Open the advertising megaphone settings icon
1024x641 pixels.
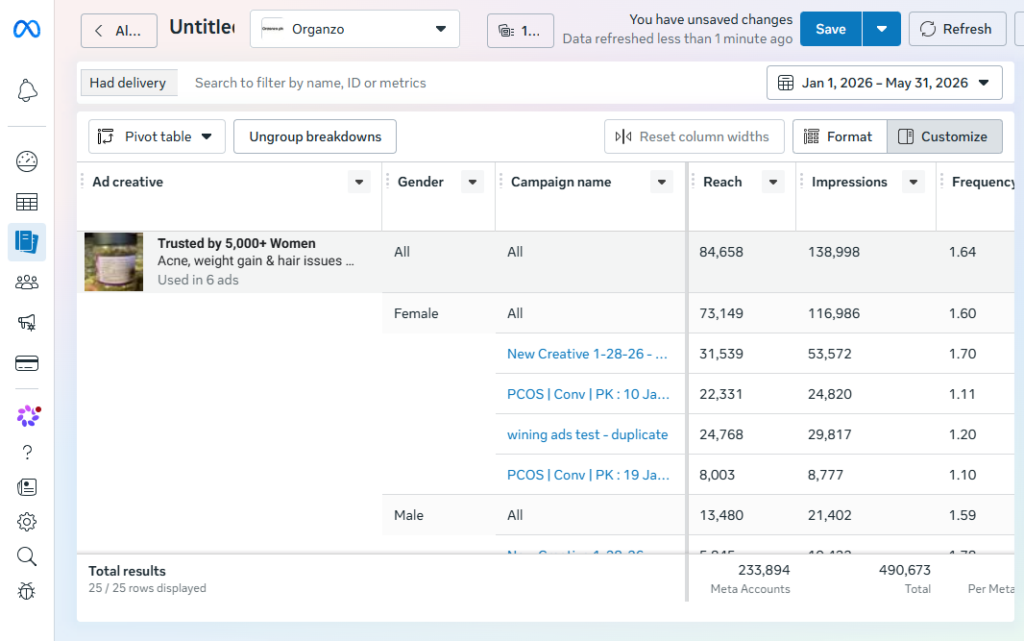27,322
